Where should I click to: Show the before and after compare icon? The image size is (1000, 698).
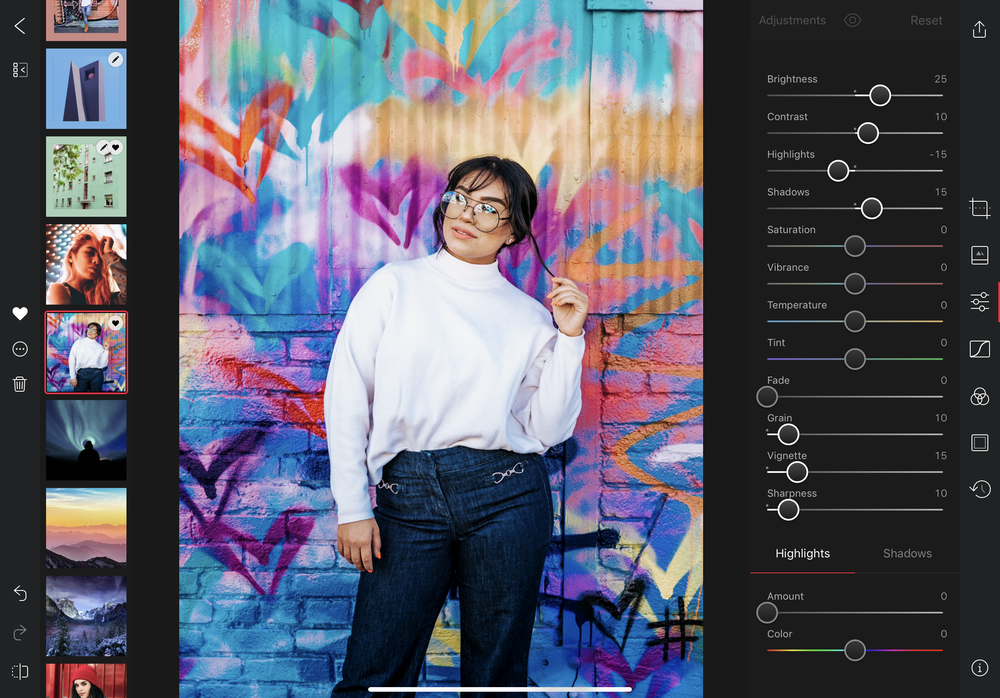point(20,671)
